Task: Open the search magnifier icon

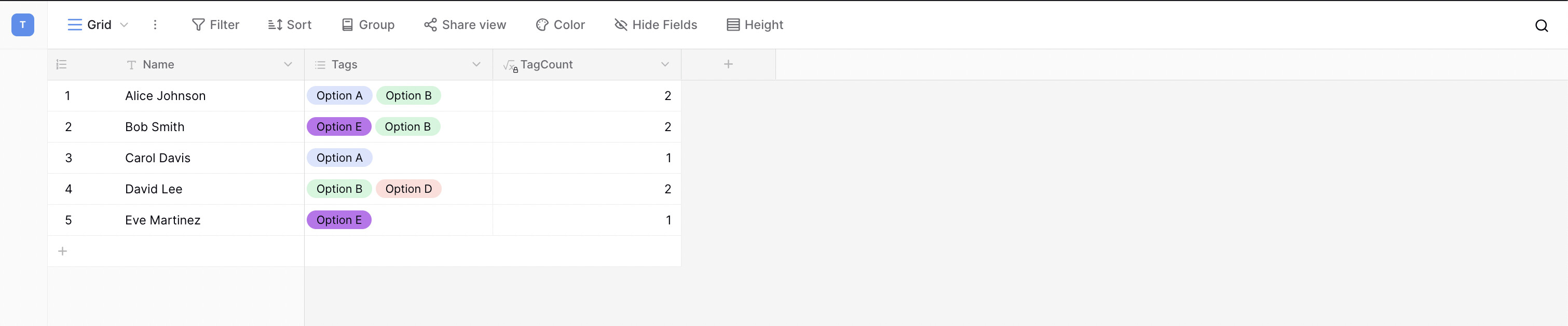Action: [x=1541, y=25]
